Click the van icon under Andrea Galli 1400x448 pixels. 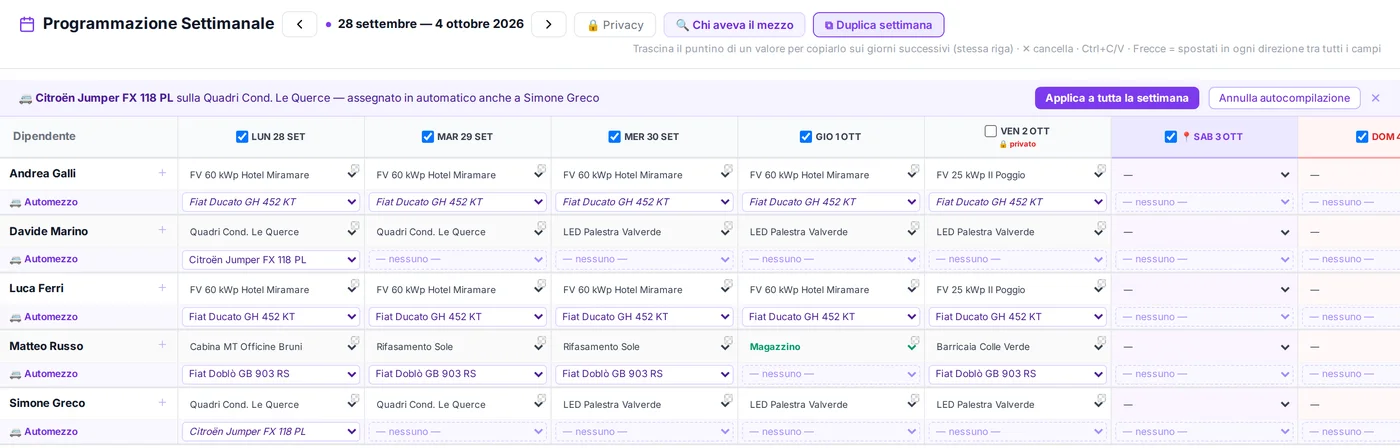point(15,202)
